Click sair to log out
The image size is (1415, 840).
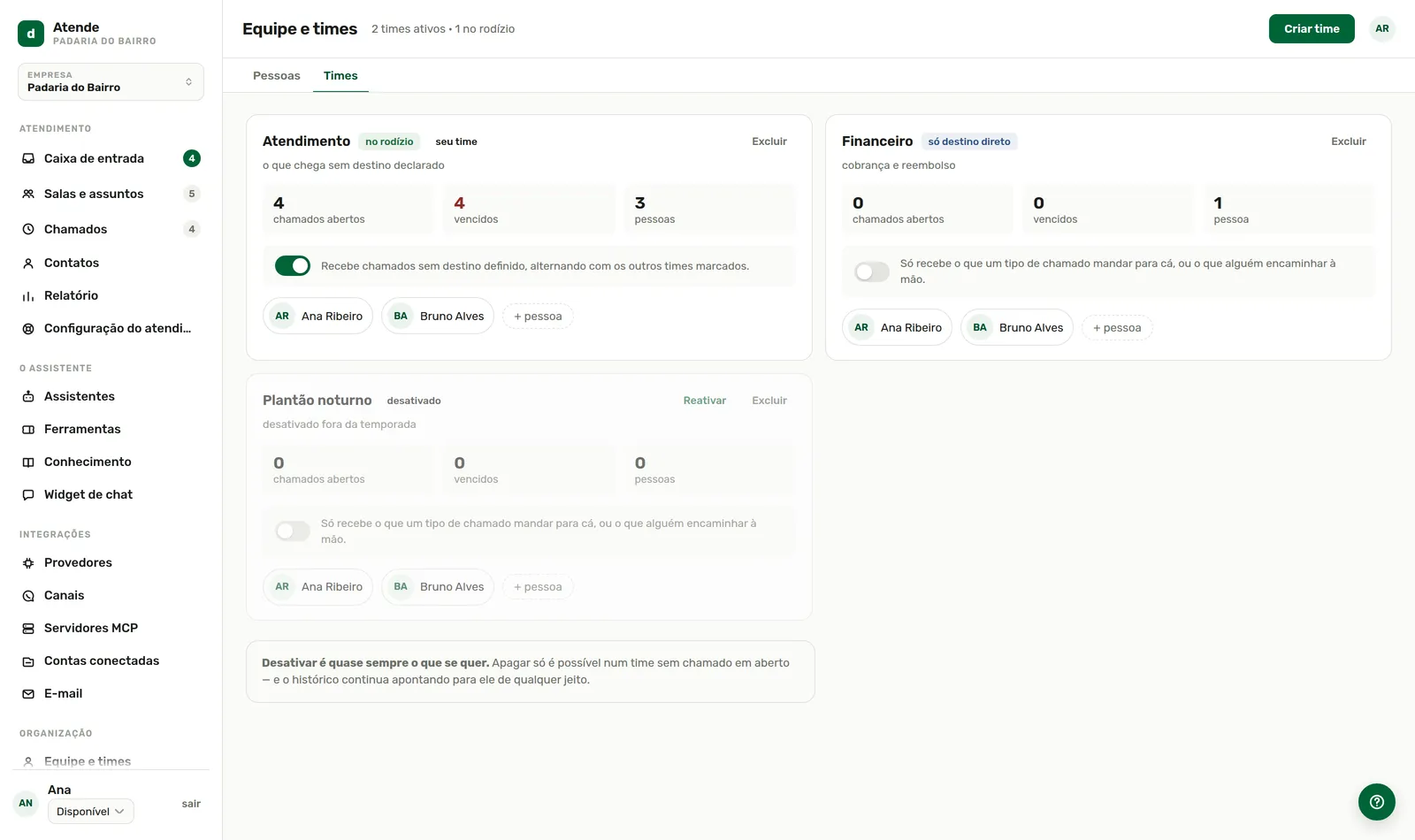191,804
